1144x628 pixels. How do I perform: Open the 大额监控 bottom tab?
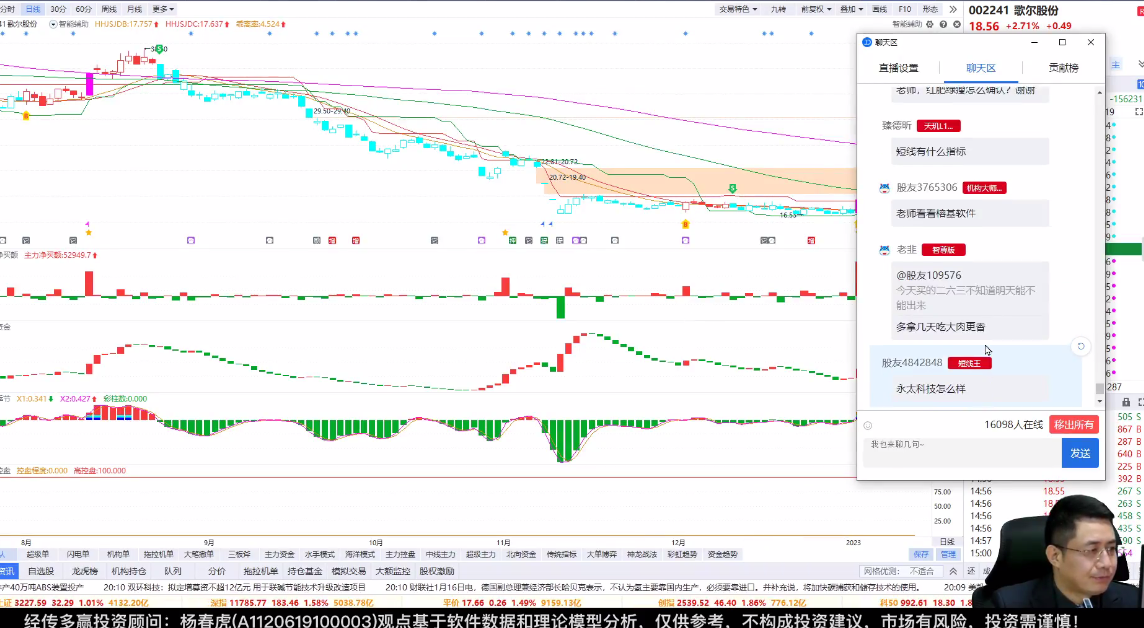(393, 571)
